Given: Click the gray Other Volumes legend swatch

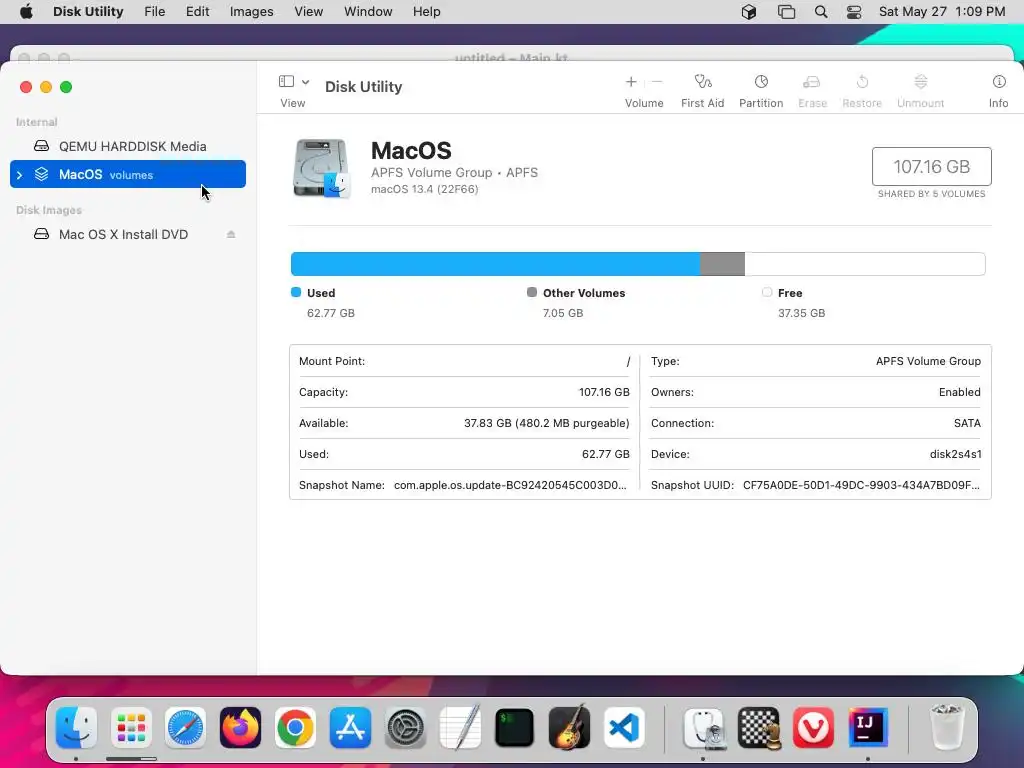Looking at the screenshot, I should (x=532, y=292).
